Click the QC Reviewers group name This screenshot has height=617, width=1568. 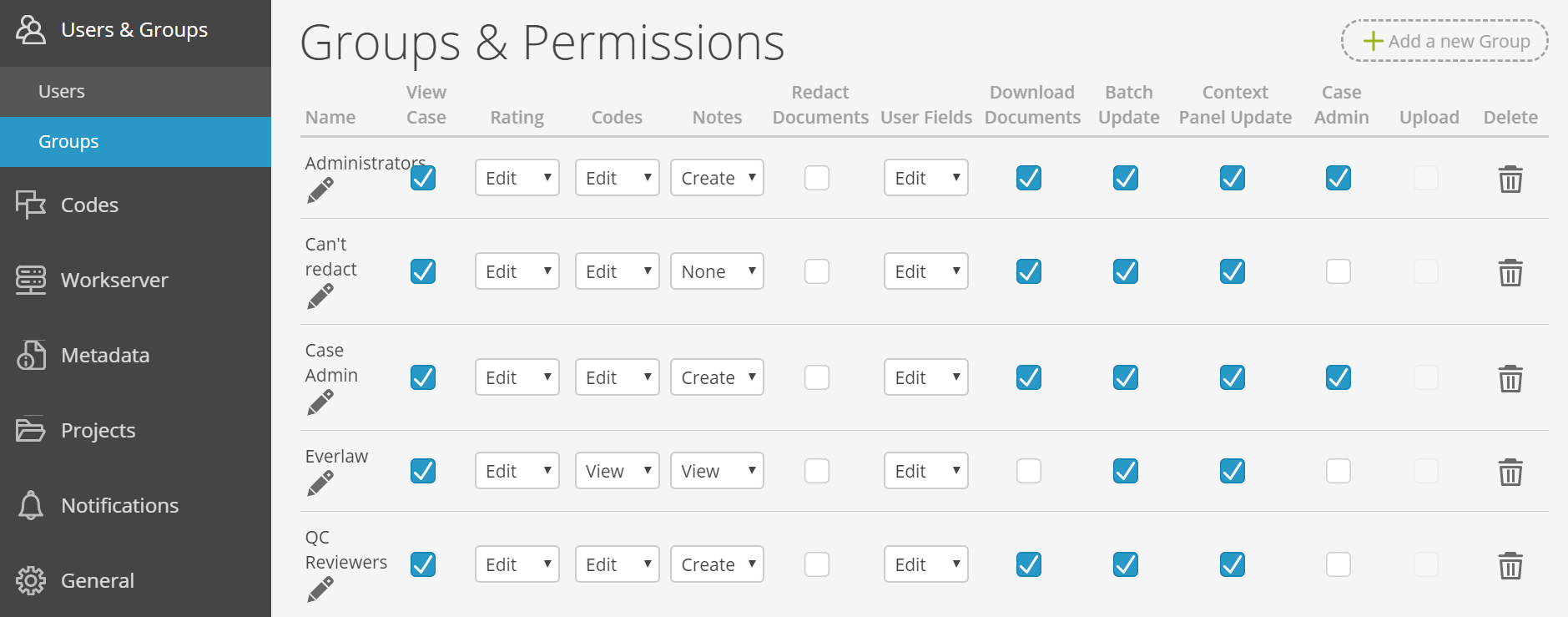345,550
